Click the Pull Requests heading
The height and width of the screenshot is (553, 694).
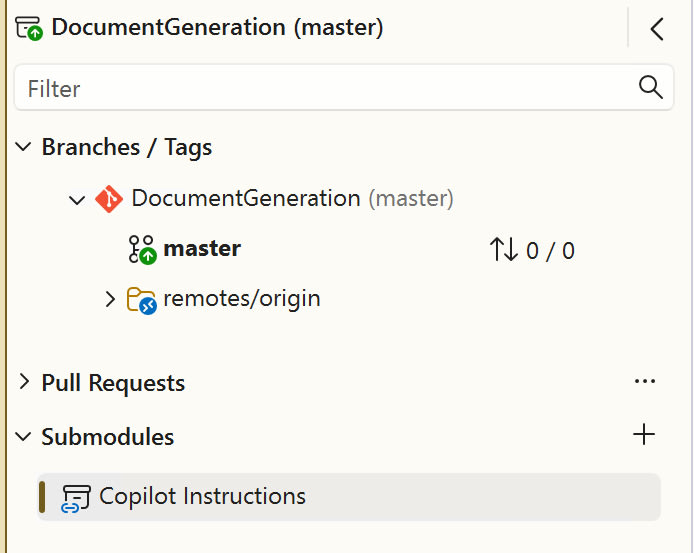click(113, 383)
